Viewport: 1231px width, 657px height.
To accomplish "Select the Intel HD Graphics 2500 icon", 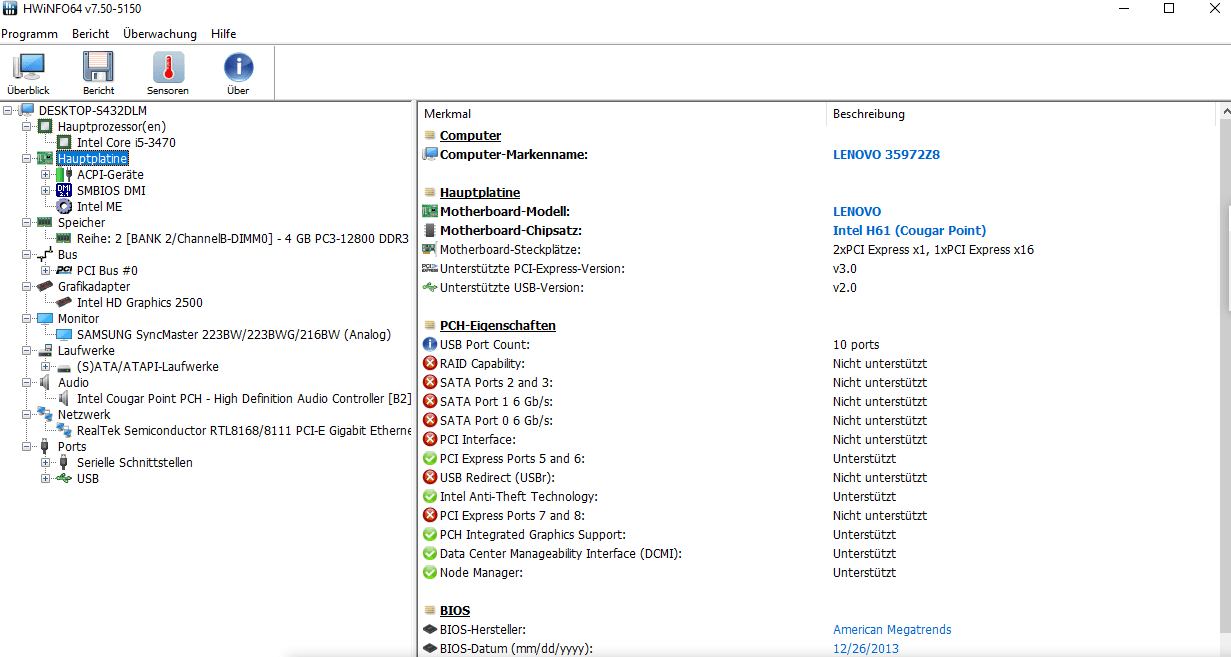I will (64, 303).
